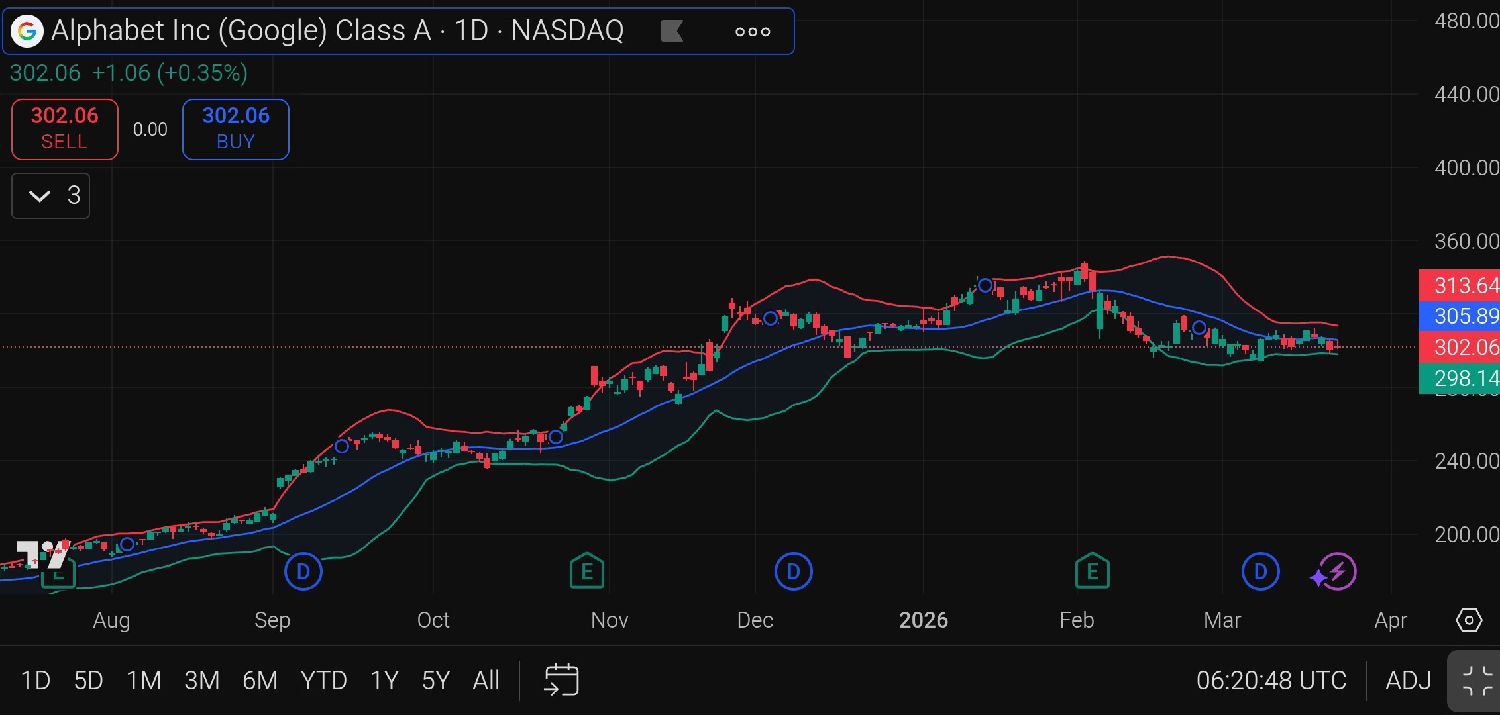Open timezone menu at 06:20:48 UTC
This screenshot has width=1500, height=715.
1271,681
